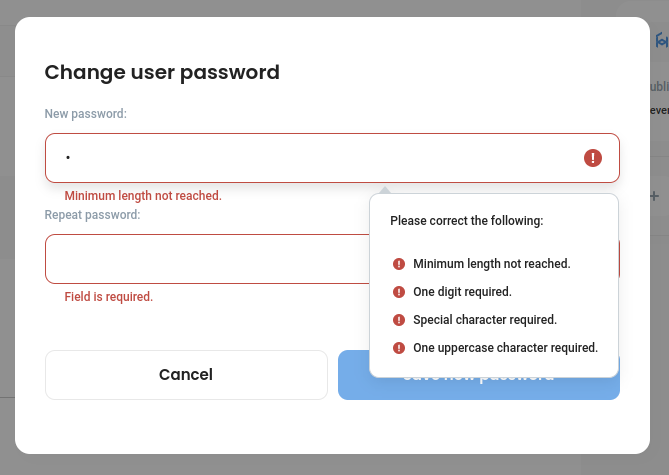Viewport: 669px width, 475px height.
Task: Click the One uppercase character required text
Action: 505,348
